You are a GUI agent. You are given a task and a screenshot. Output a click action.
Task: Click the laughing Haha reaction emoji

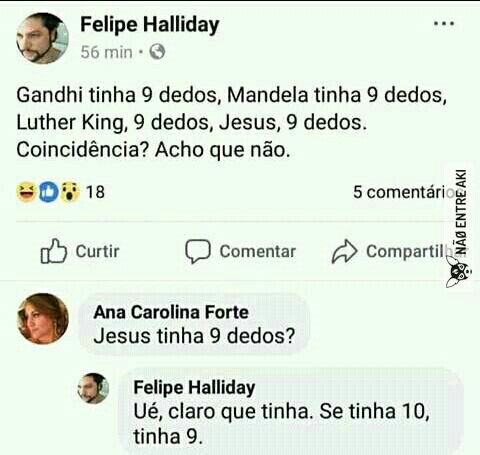tap(26, 192)
